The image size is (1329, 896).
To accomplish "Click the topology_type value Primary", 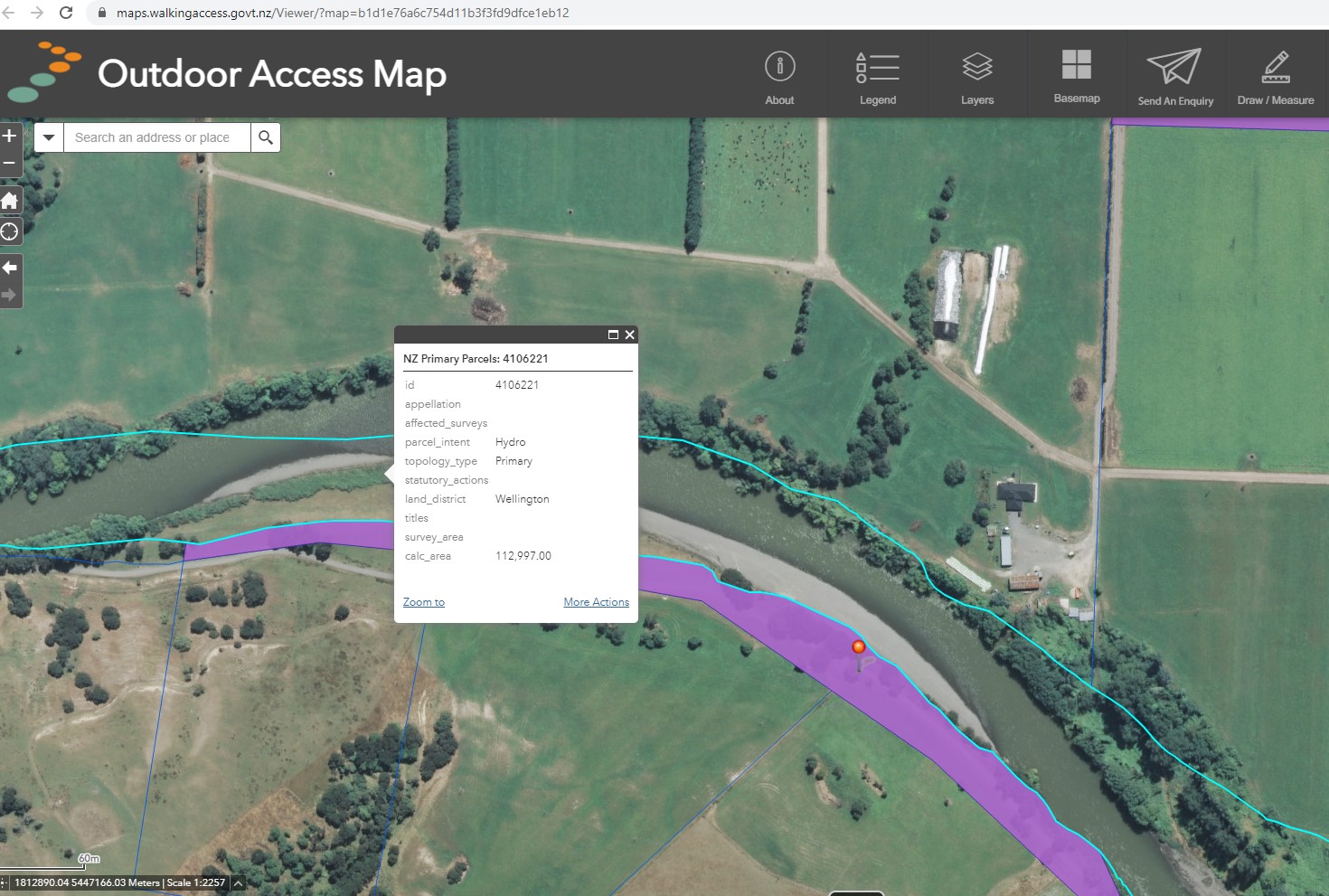I will (514, 461).
